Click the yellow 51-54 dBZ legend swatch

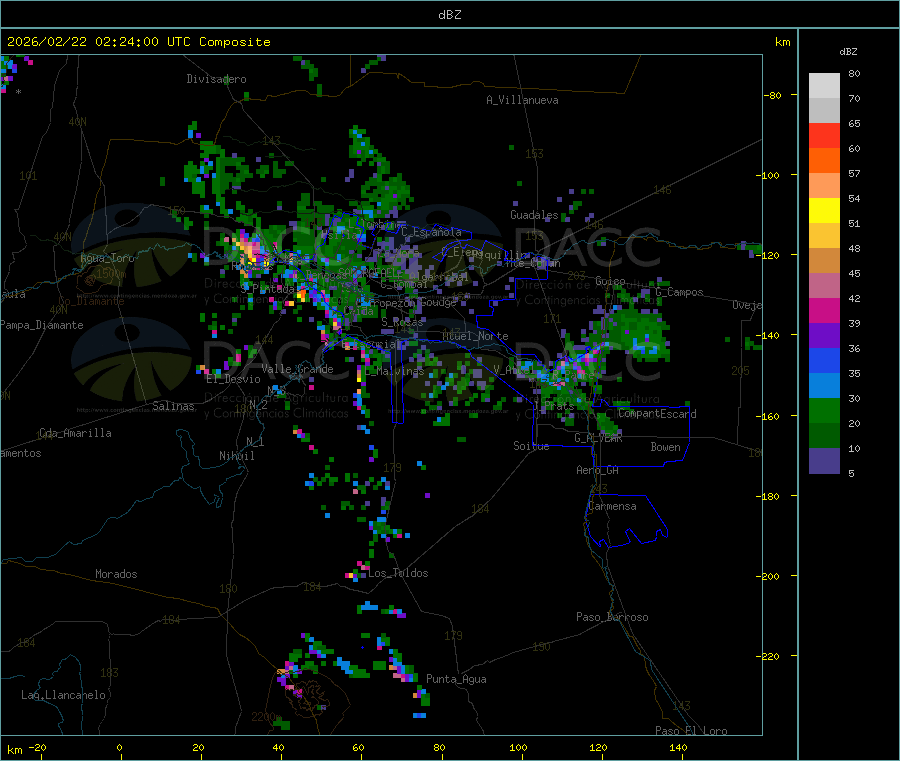[824, 211]
